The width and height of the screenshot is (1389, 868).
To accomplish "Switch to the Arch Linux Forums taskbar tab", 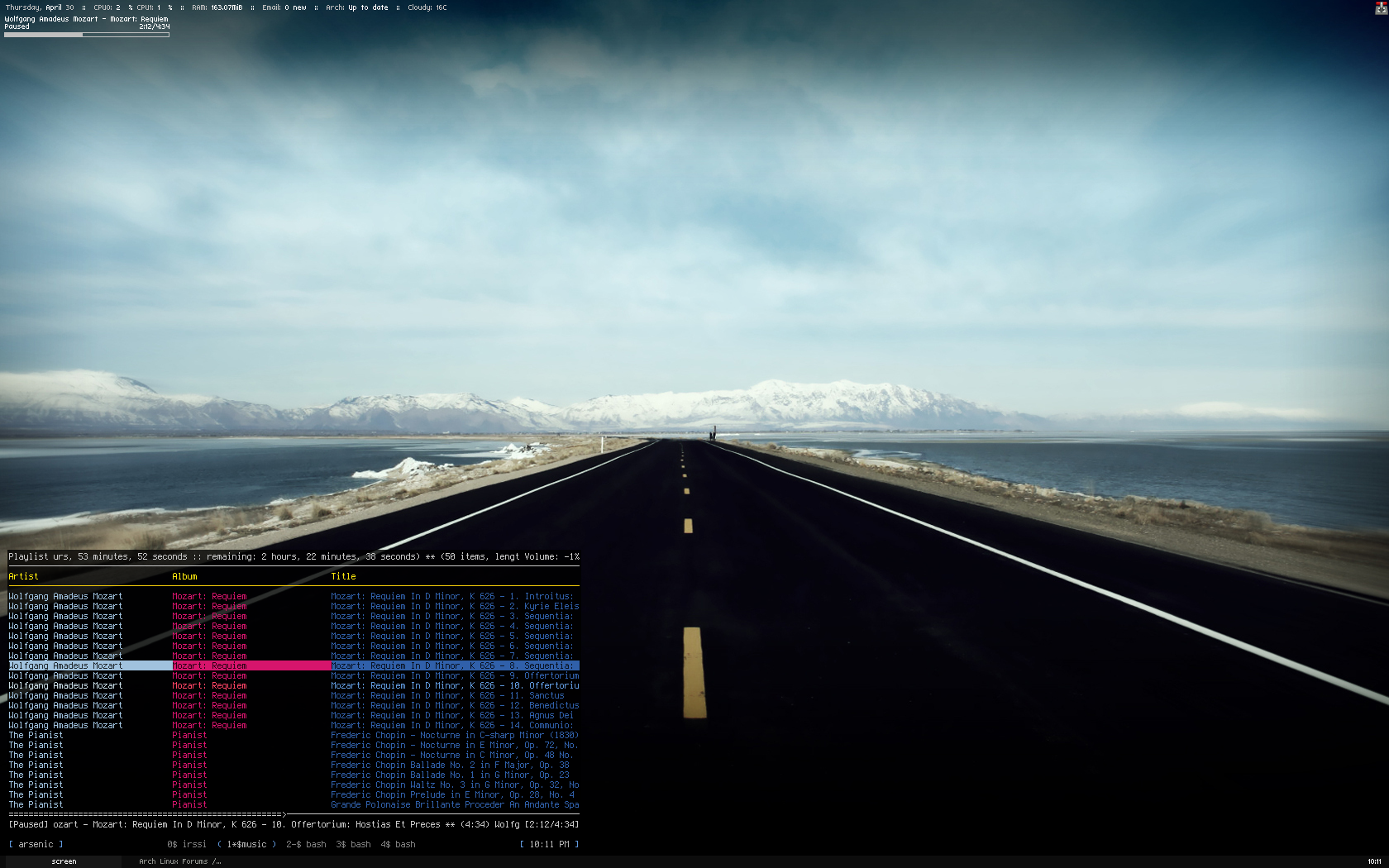I will point(179,861).
